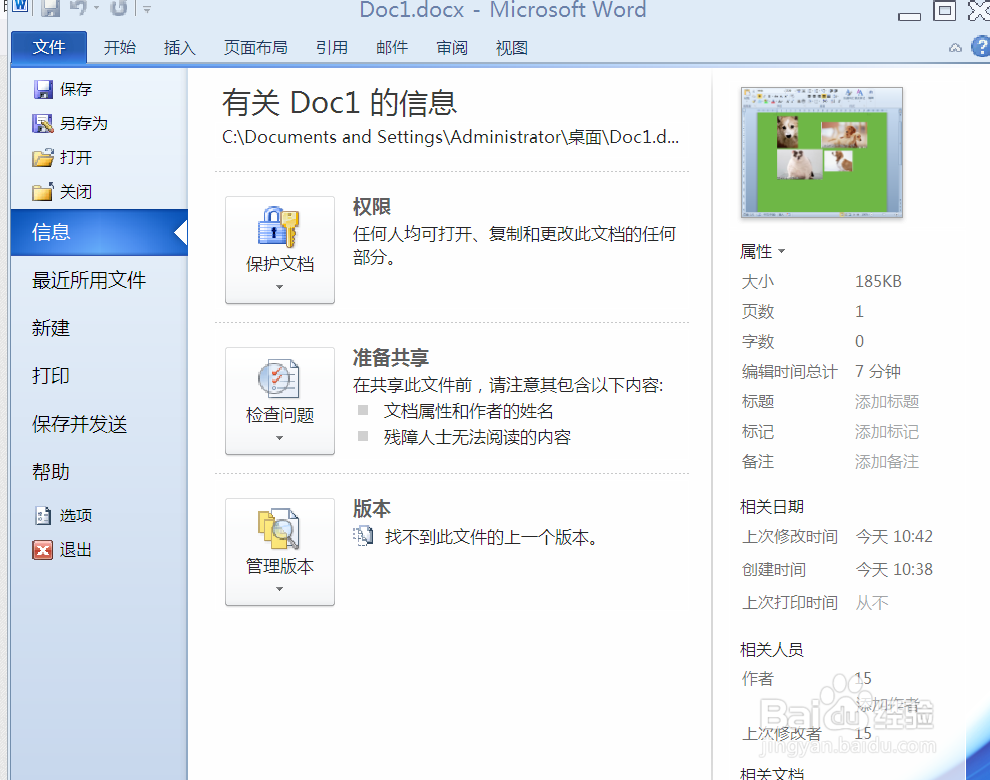
Task: Click the editing time value 7 分钟
Action: [x=878, y=371]
